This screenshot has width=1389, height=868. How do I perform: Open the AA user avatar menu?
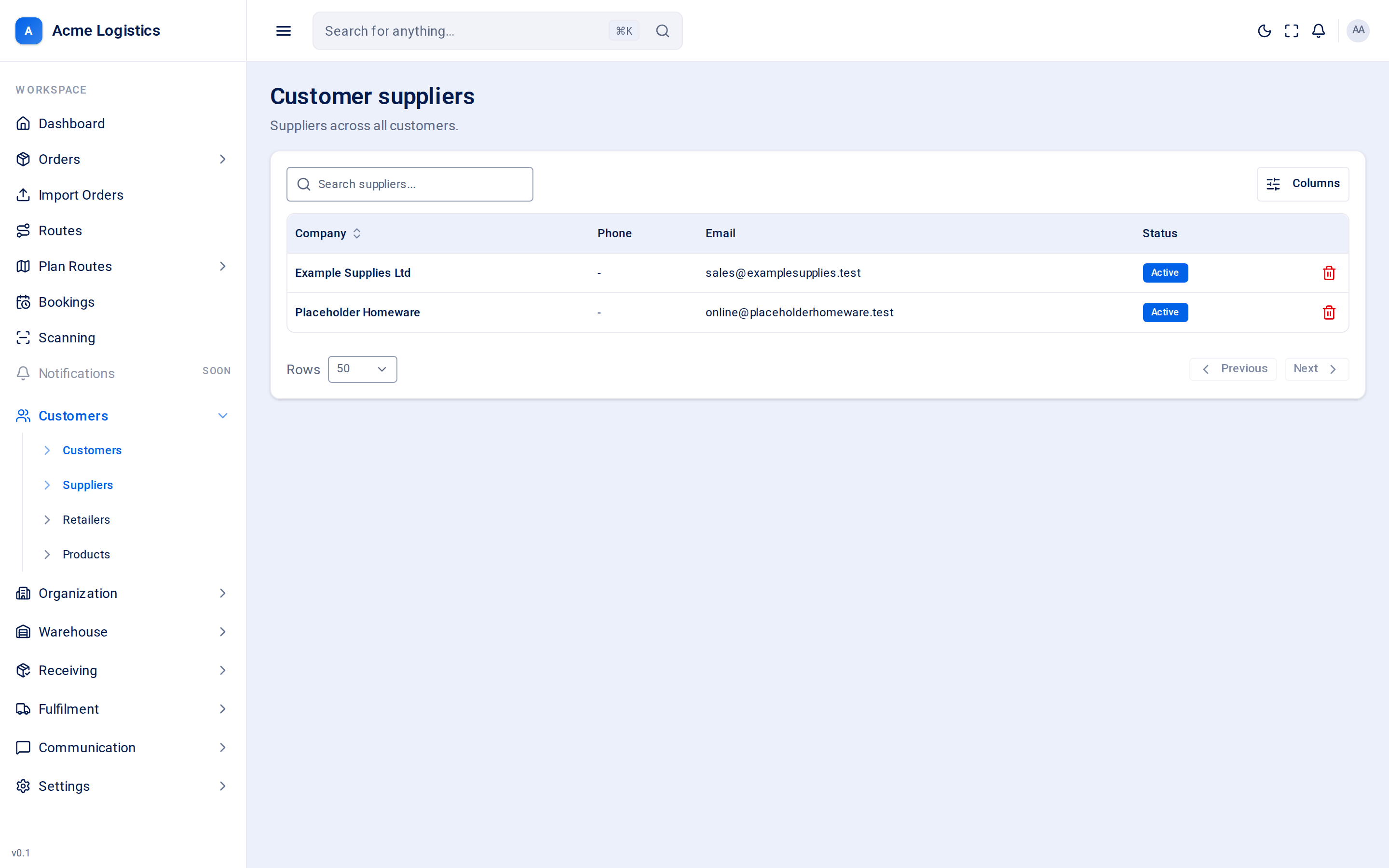[x=1358, y=30]
